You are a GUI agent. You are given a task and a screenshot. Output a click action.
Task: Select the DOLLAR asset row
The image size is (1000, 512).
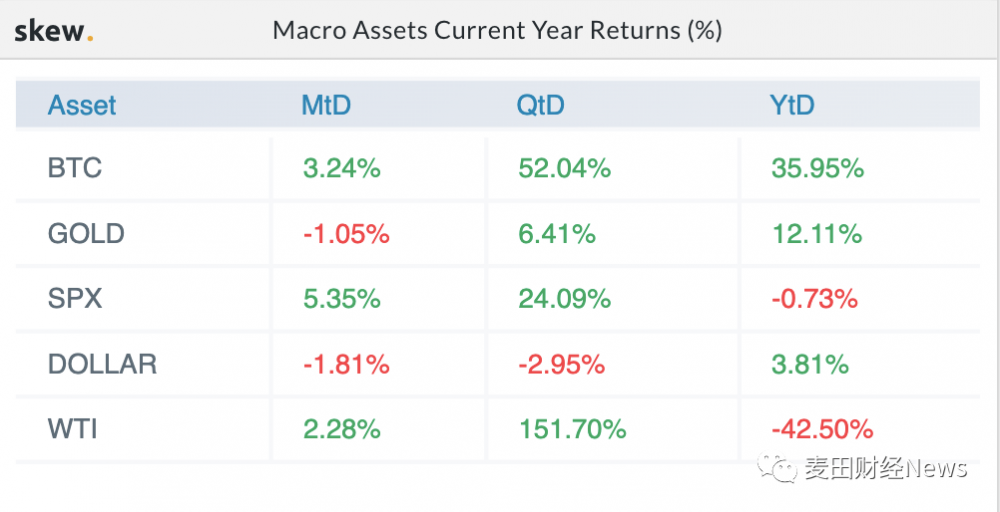[102, 364]
